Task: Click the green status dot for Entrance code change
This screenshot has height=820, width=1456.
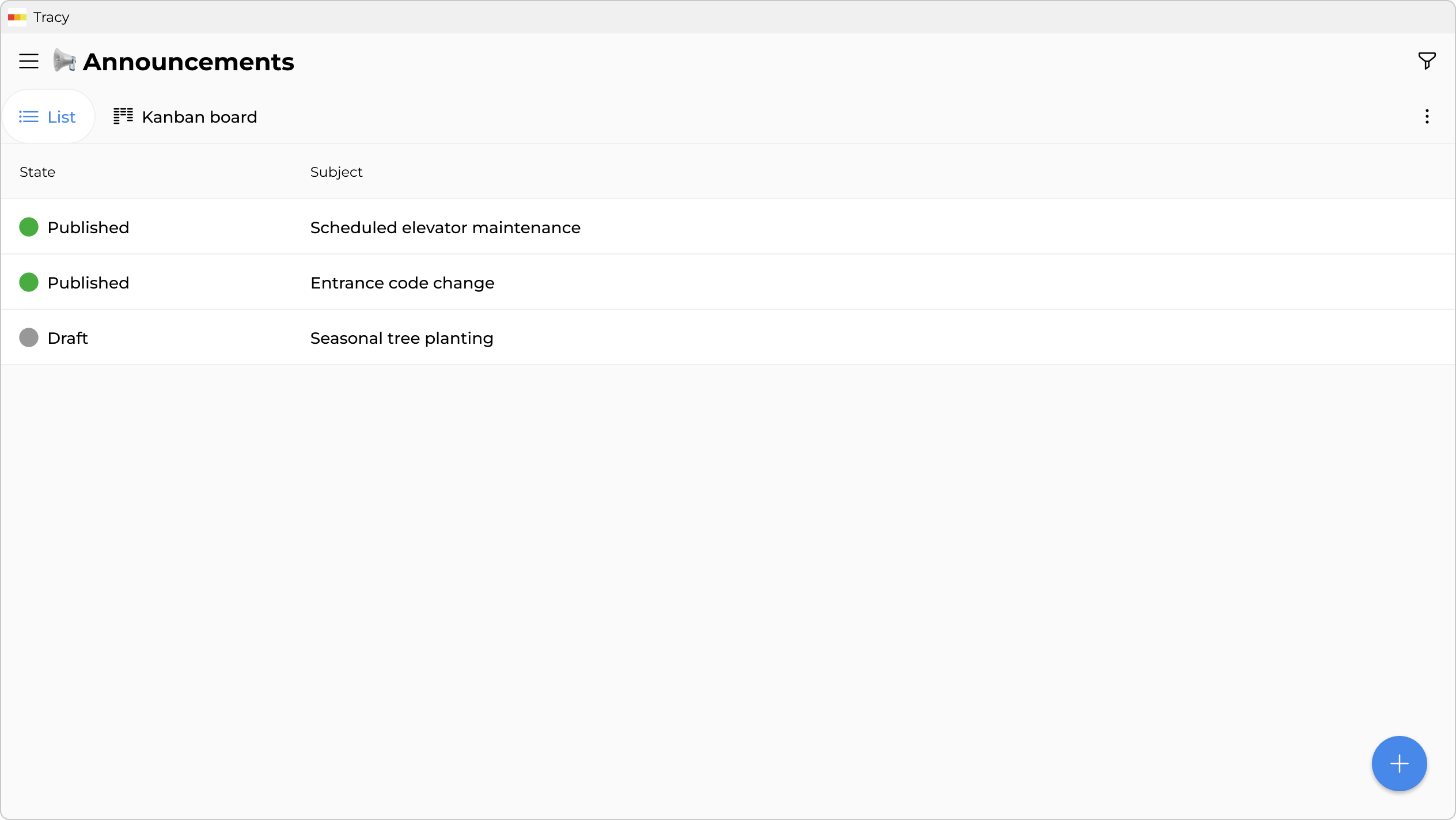Action: pyautogui.click(x=28, y=282)
